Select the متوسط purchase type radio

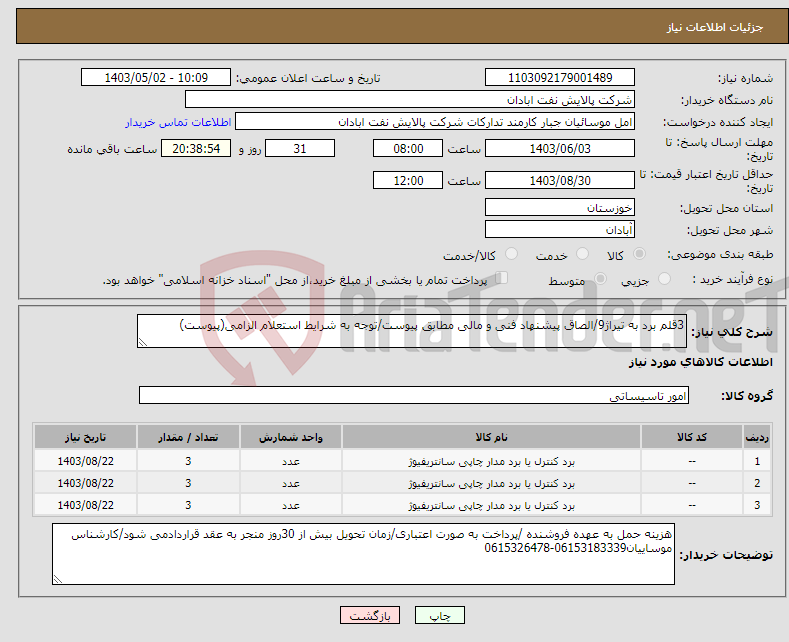click(x=600, y=279)
